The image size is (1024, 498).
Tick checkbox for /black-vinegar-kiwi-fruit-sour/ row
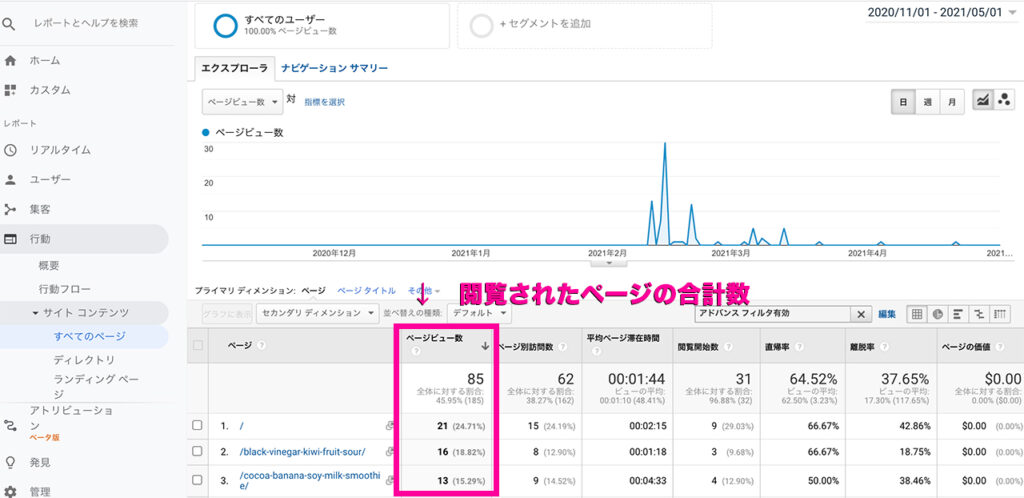(198, 452)
